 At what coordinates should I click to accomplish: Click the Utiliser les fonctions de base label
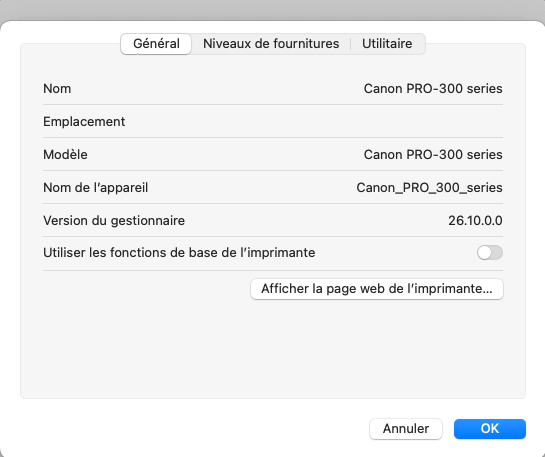tap(179, 253)
